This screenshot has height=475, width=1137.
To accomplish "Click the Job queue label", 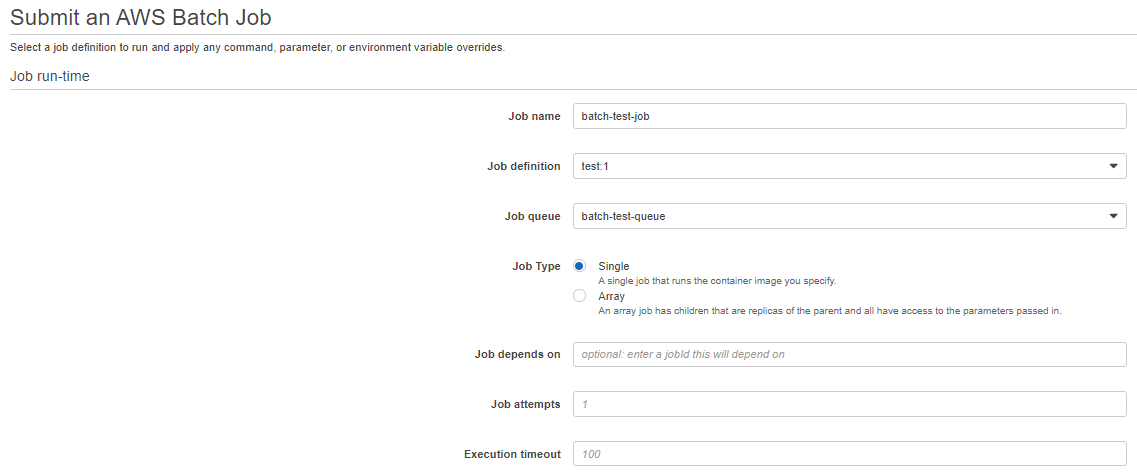I will pos(532,216).
